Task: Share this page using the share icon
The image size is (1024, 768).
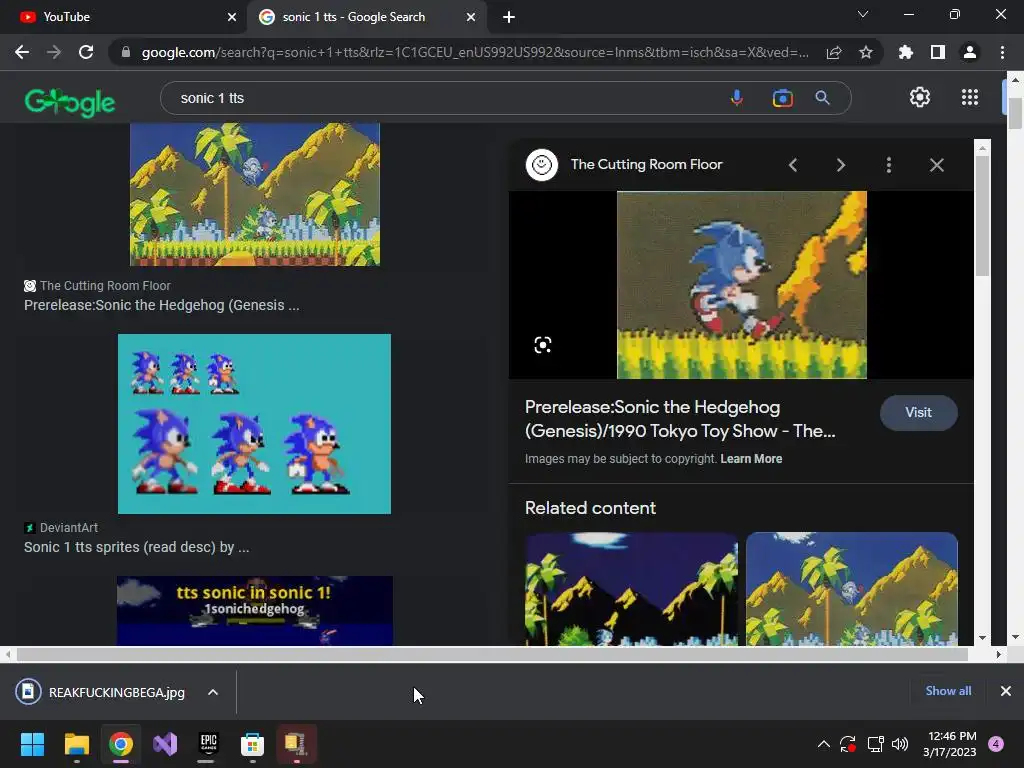Action: (x=834, y=52)
